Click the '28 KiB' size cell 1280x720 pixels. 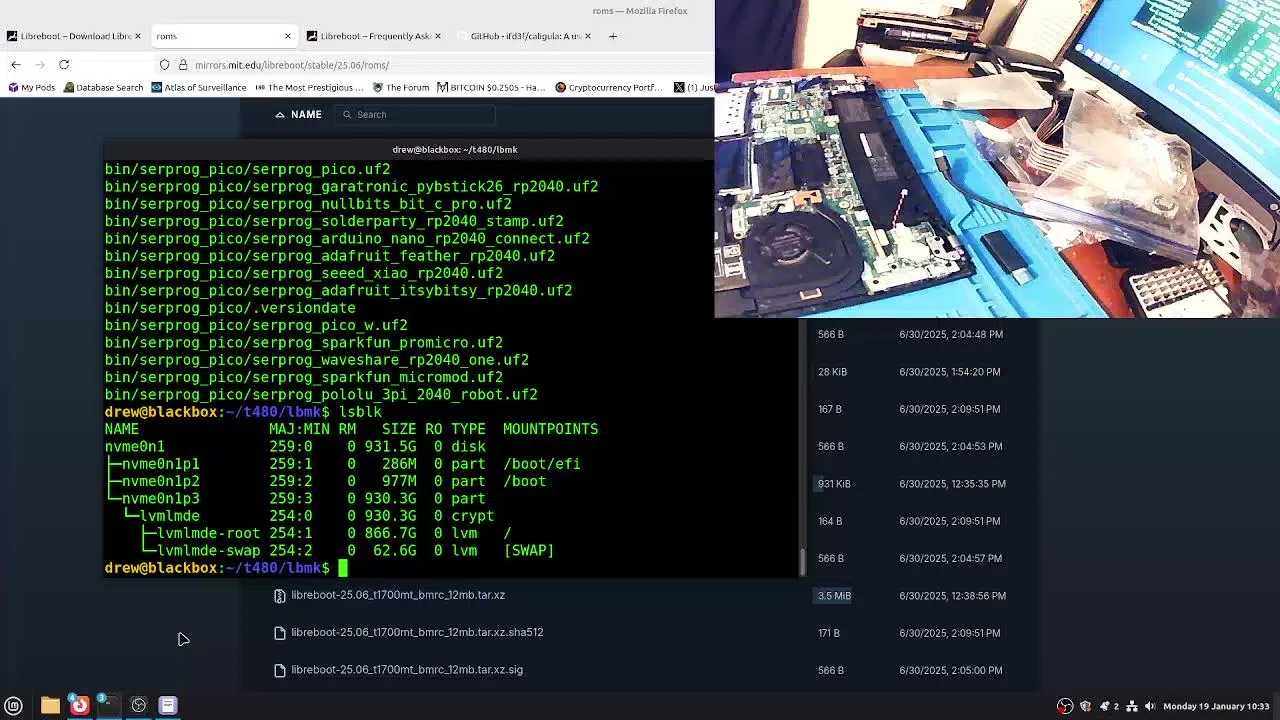(x=832, y=371)
